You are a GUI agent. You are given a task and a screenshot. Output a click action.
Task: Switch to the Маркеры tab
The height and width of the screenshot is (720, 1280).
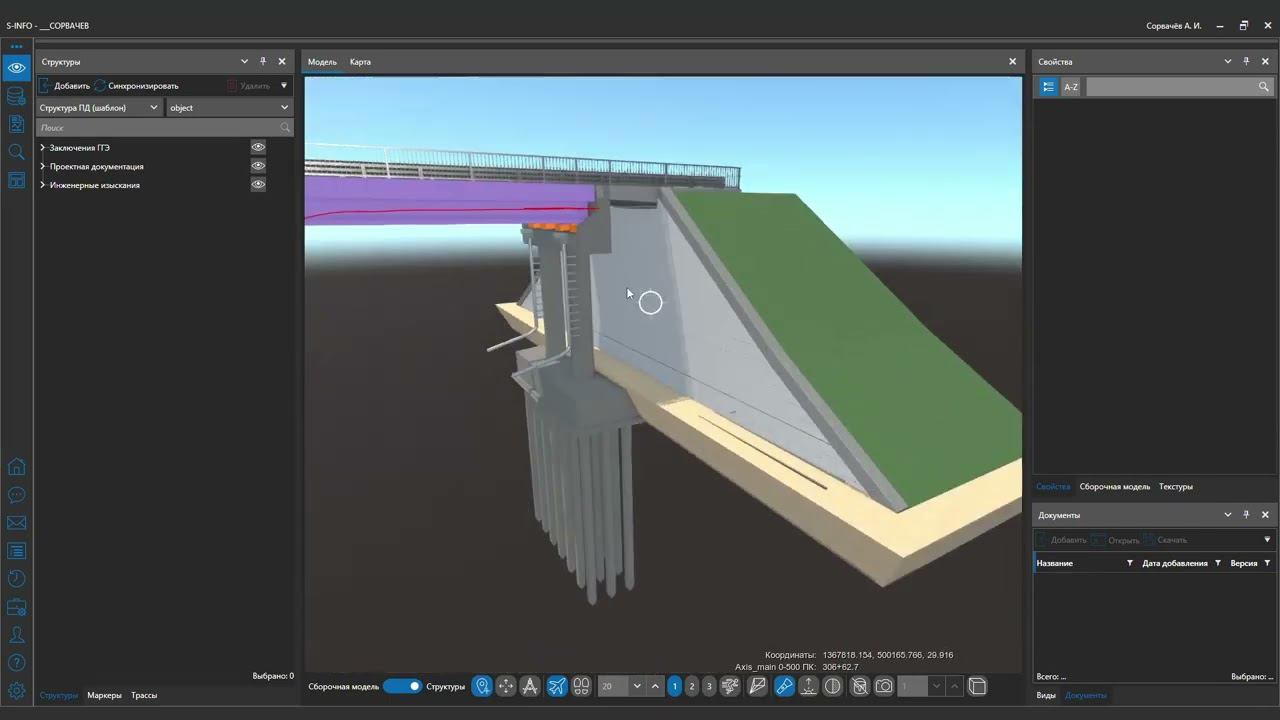click(x=104, y=695)
